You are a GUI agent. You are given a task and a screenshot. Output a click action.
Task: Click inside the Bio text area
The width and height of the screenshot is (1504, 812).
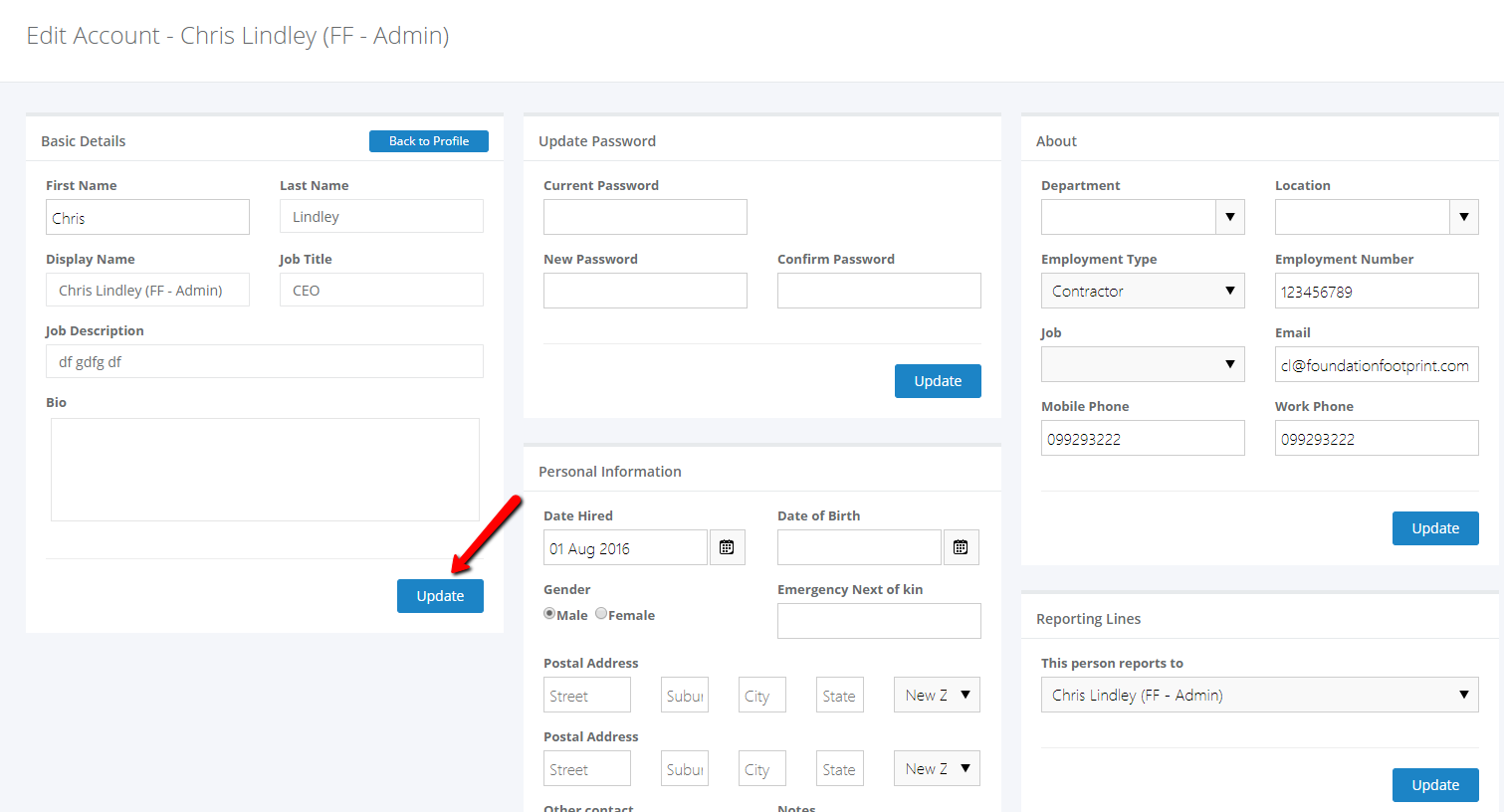tap(265, 470)
